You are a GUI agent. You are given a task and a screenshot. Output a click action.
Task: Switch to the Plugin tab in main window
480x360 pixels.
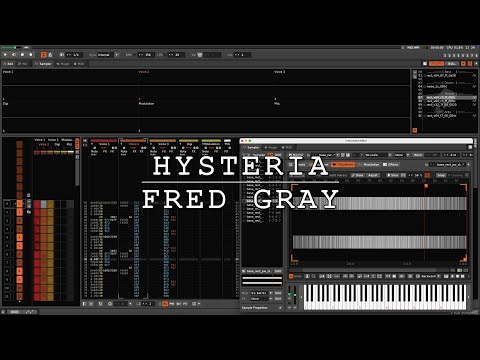[x=63, y=64]
